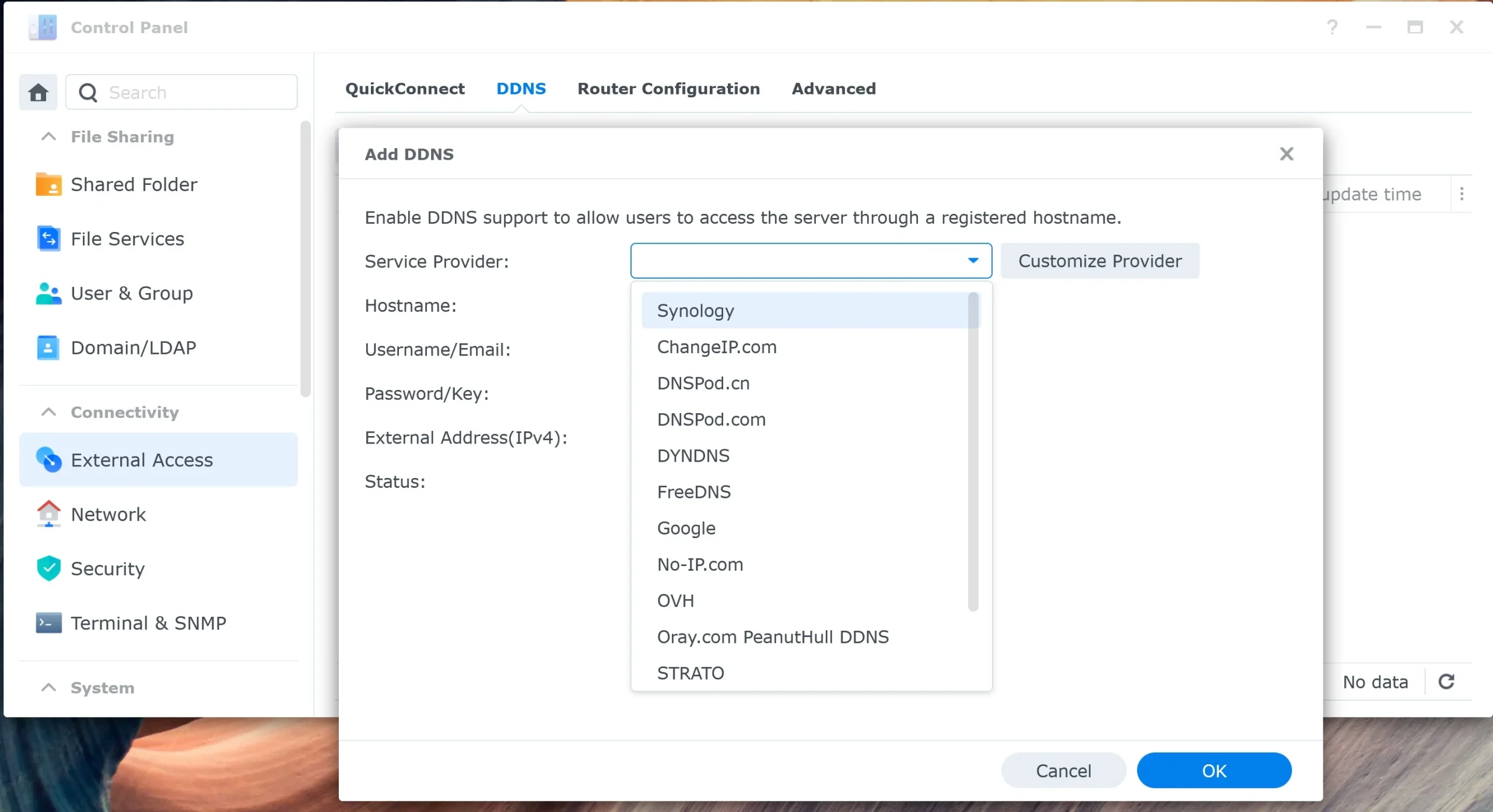Open Terminal & SNMP settings
The width and height of the screenshot is (1493, 812).
coord(48,623)
